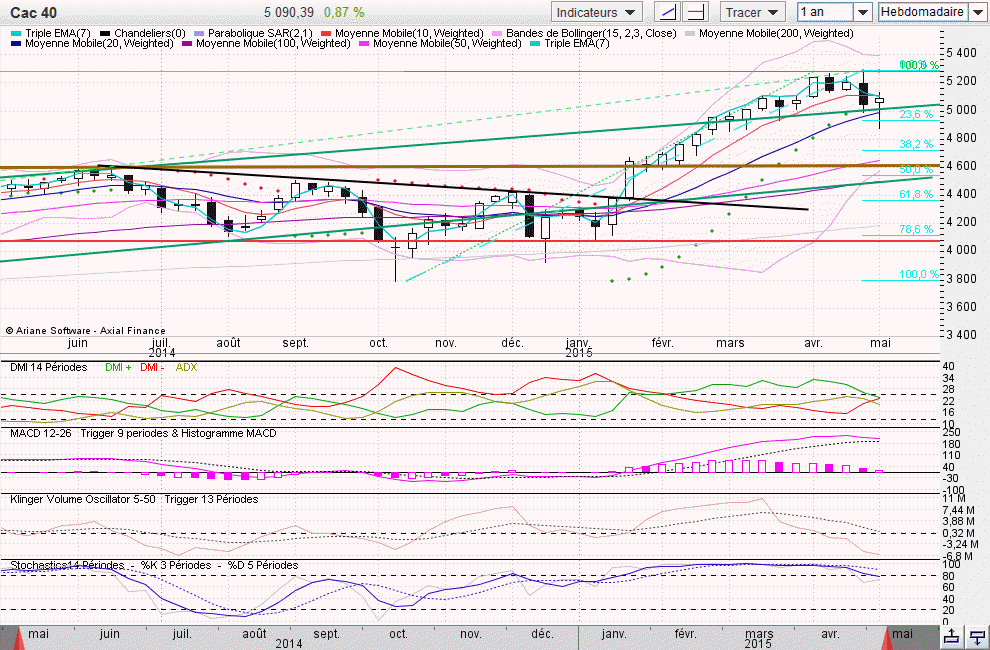Click the Chandeliers(0) black legend swatch
Screen dimensions: 990x650
(105, 33)
